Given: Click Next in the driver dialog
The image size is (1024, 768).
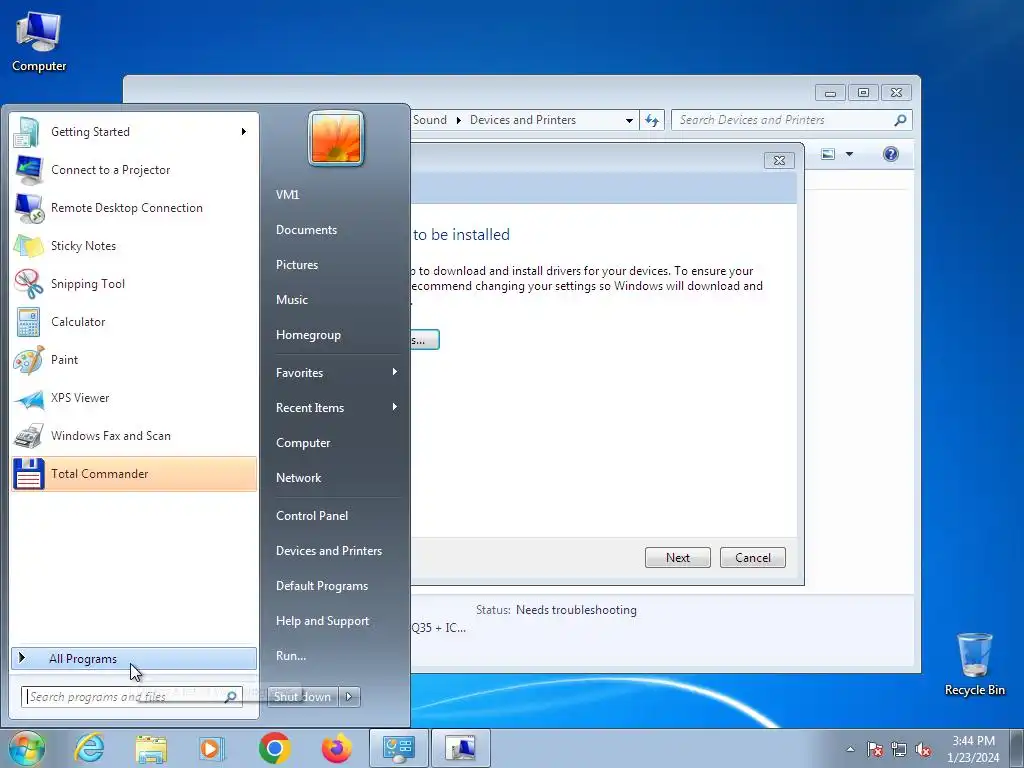Looking at the screenshot, I should click(x=677, y=558).
